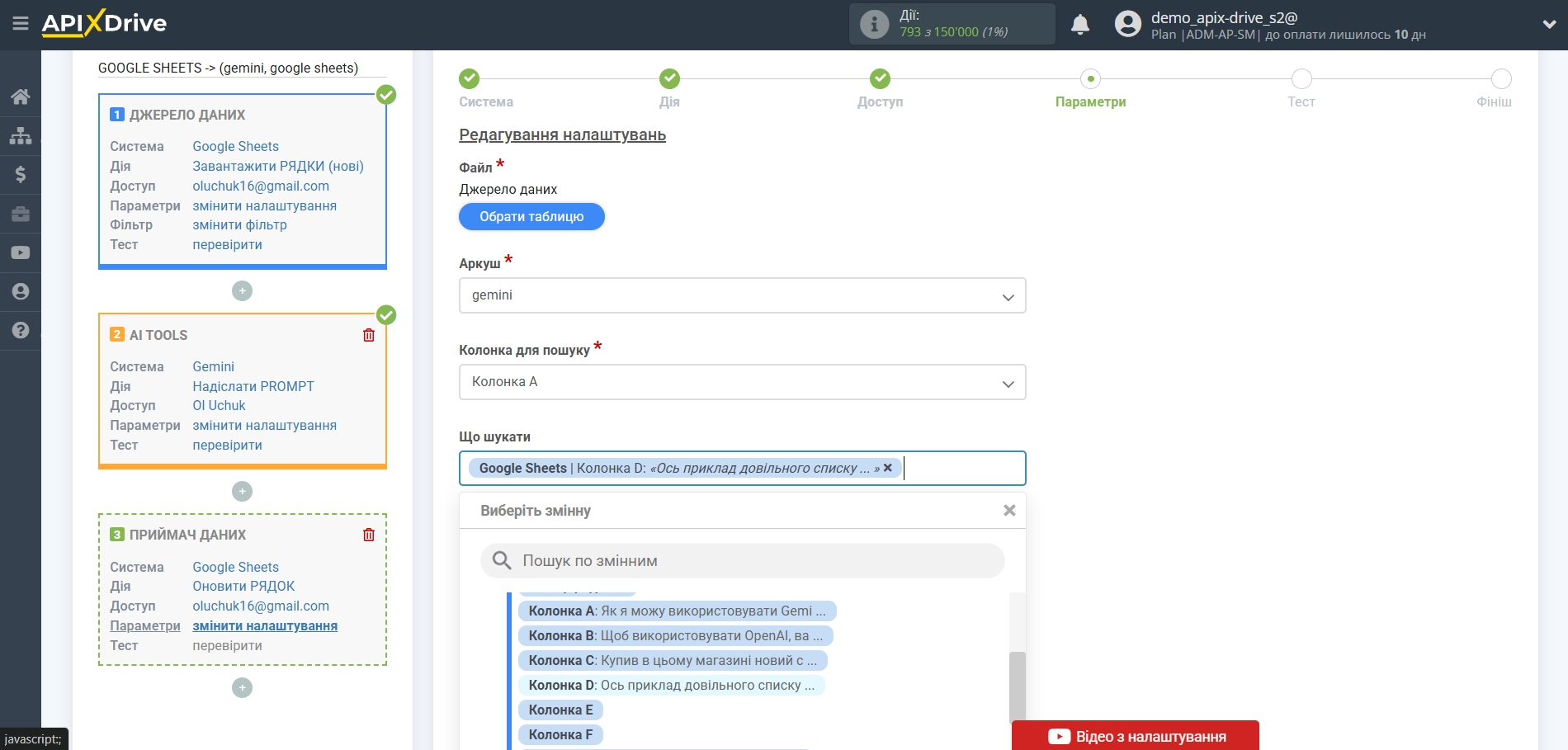Select variable Колонка F

tap(560, 734)
